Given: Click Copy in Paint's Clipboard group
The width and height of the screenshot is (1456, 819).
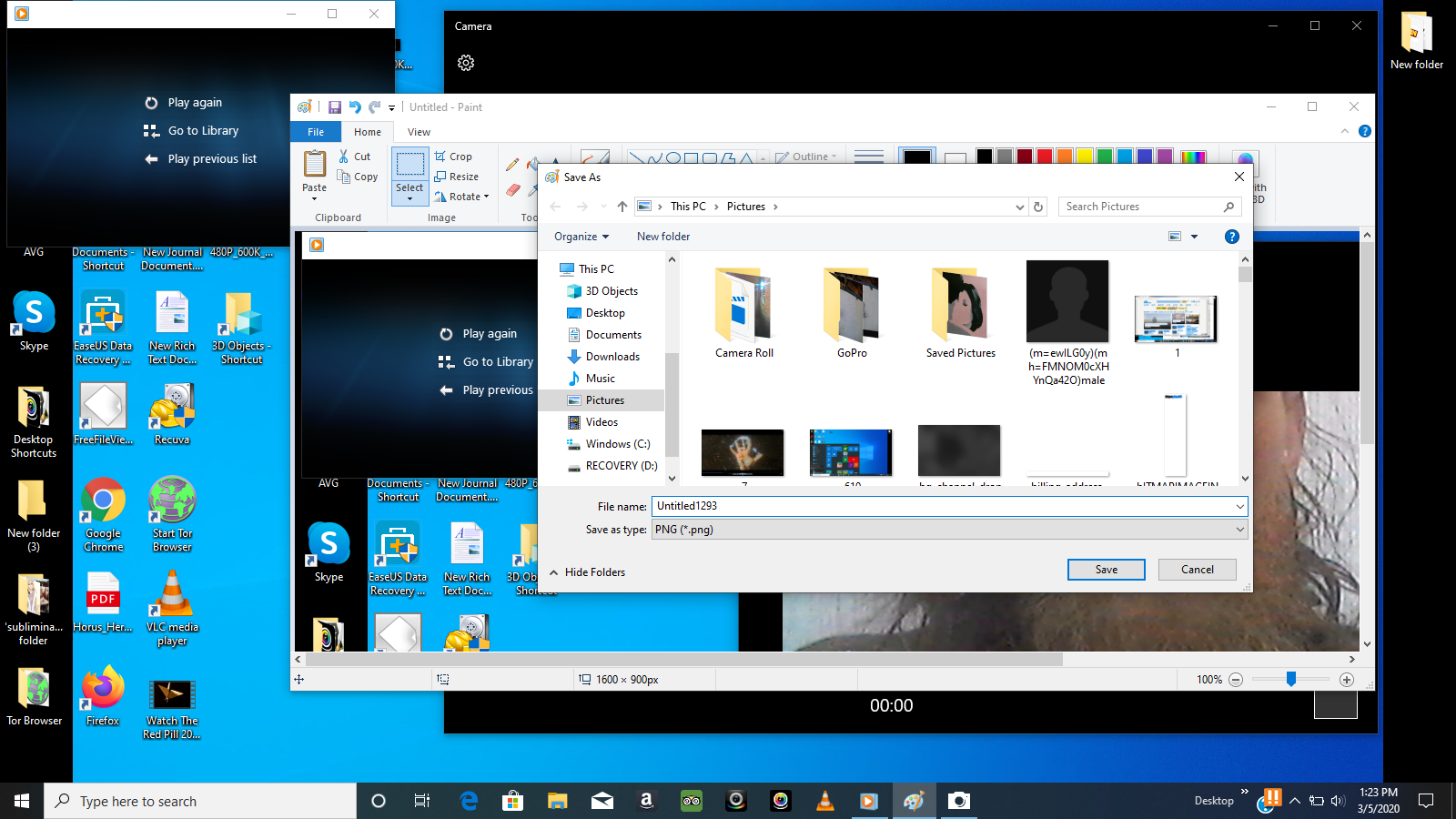Looking at the screenshot, I should 358,177.
